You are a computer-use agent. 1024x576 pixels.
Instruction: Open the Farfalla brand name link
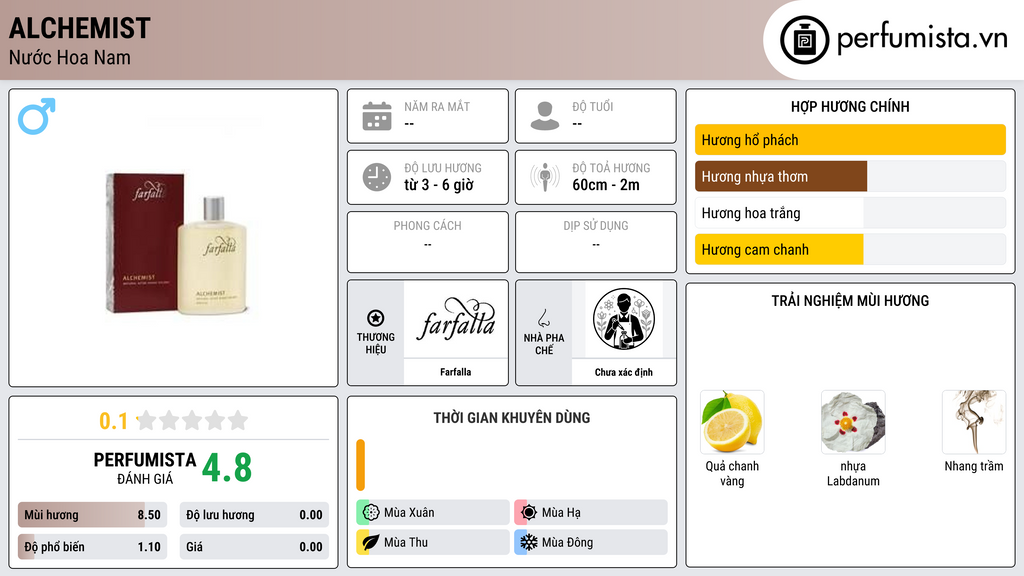point(456,372)
